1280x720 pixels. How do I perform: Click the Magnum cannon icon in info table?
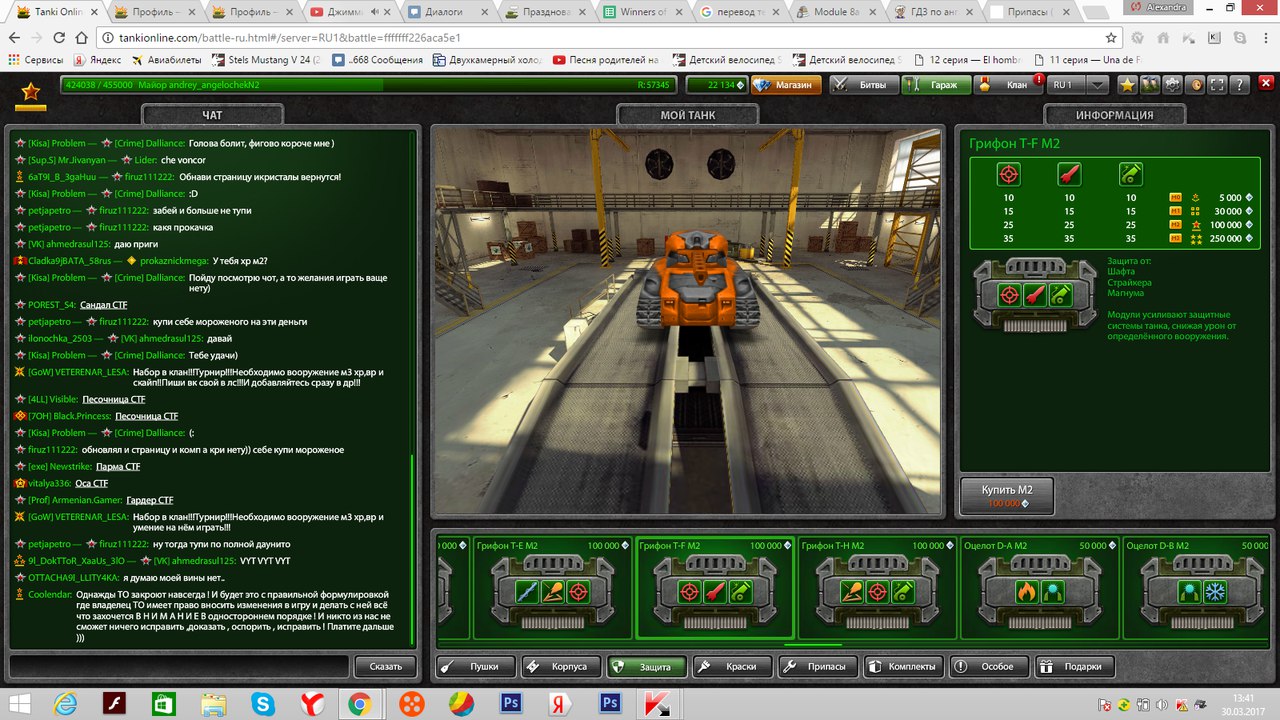tap(1131, 174)
